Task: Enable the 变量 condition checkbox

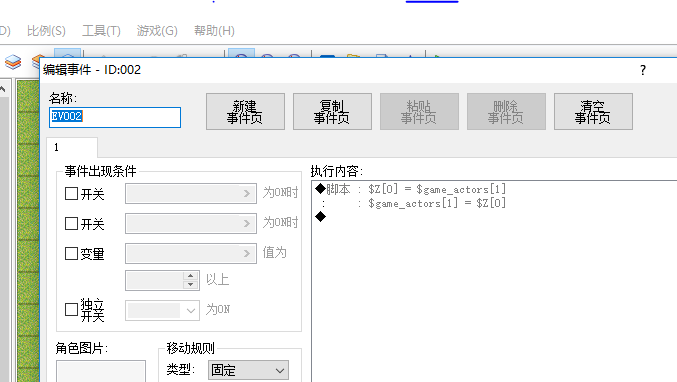Action: (71, 253)
